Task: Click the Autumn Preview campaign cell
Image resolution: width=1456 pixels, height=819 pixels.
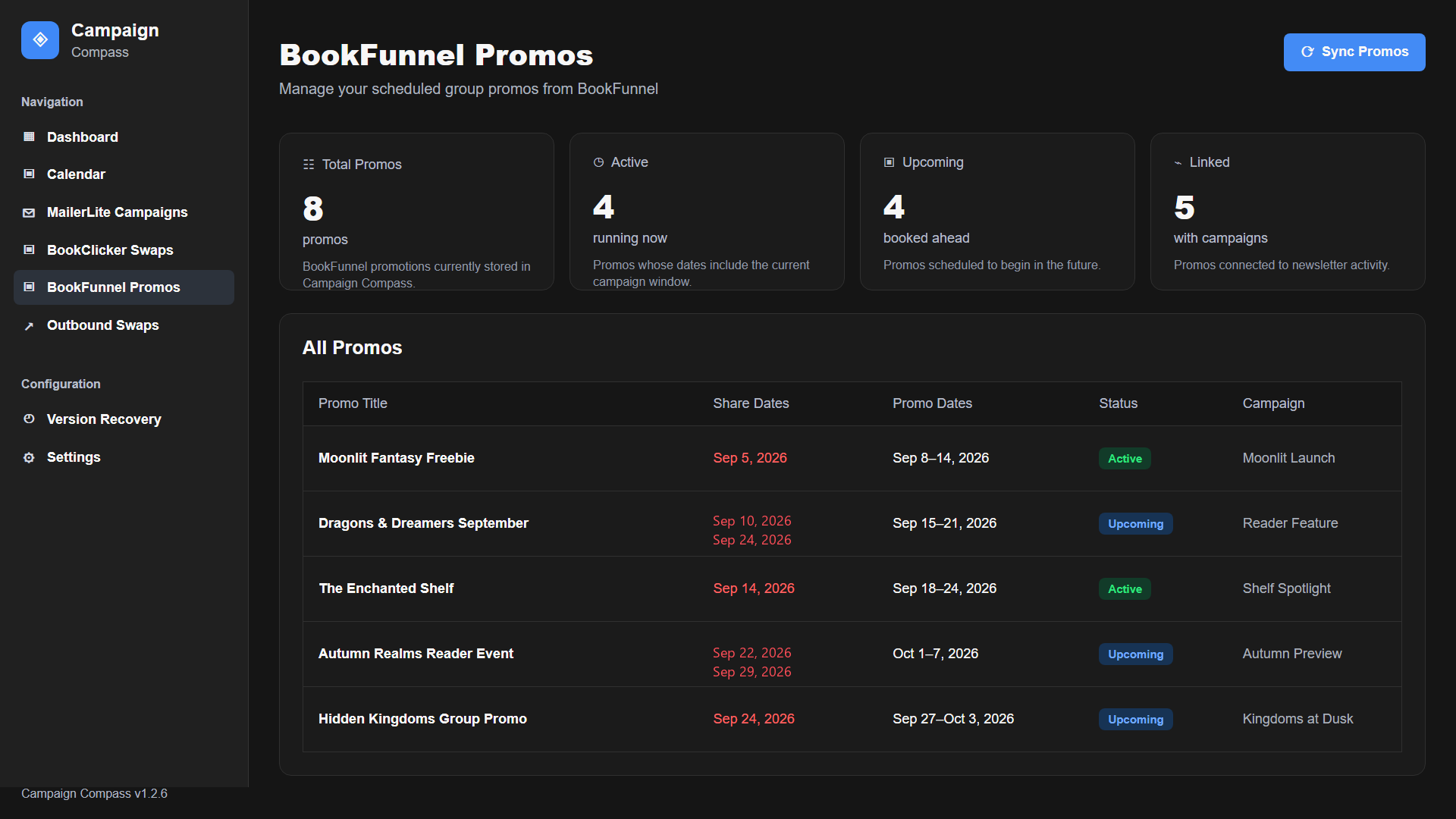Action: (x=1291, y=654)
